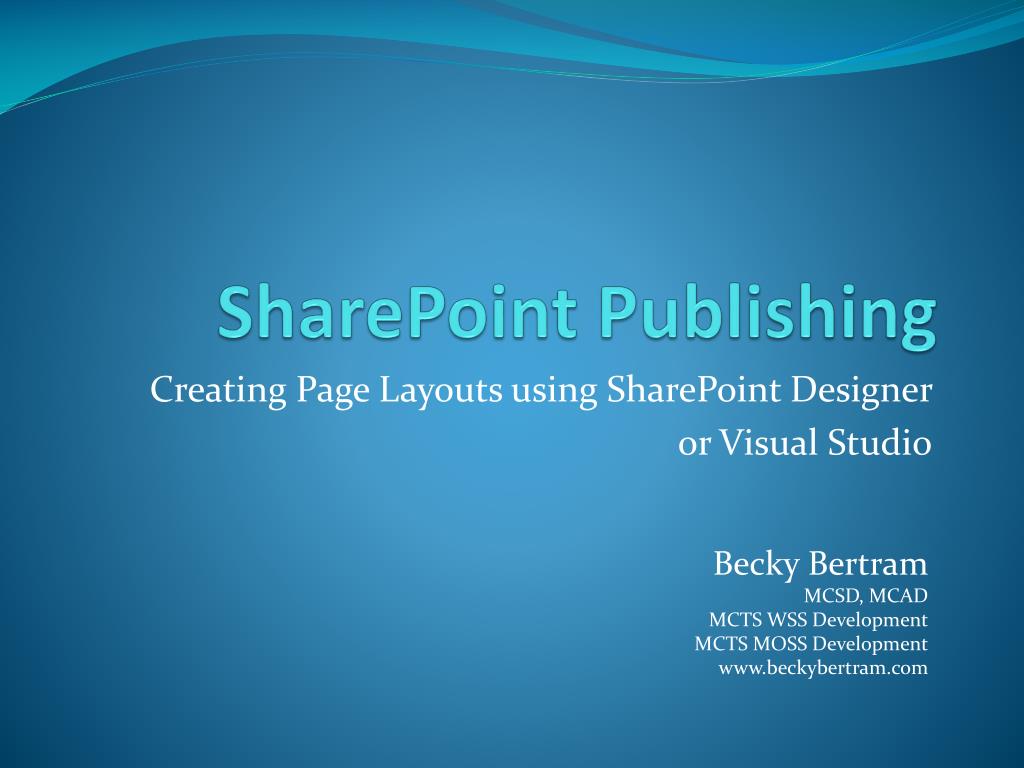The width and height of the screenshot is (1024, 768).
Task: Select the presenter name Becky Bertram
Action: click(820, 564)
